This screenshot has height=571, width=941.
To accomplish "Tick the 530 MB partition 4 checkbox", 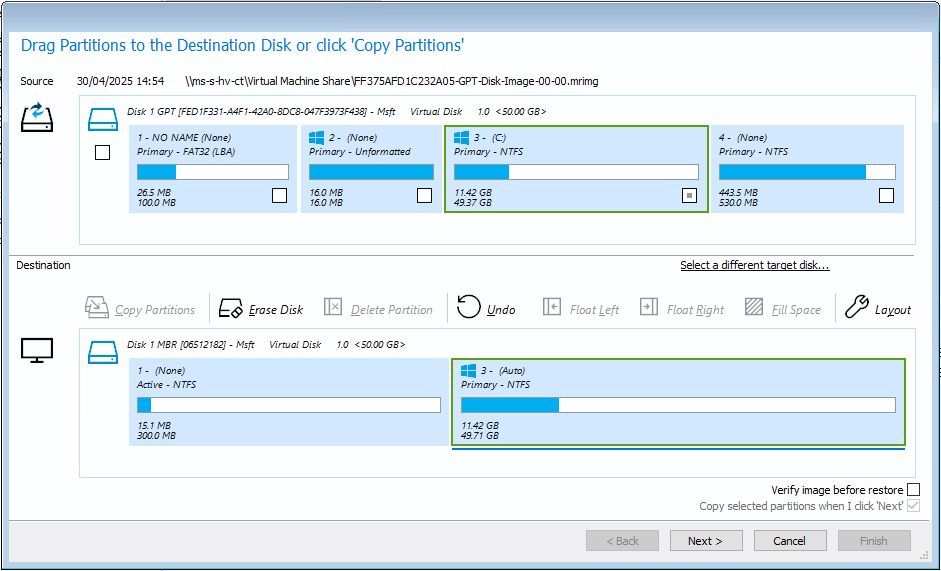I will point(886,196).
